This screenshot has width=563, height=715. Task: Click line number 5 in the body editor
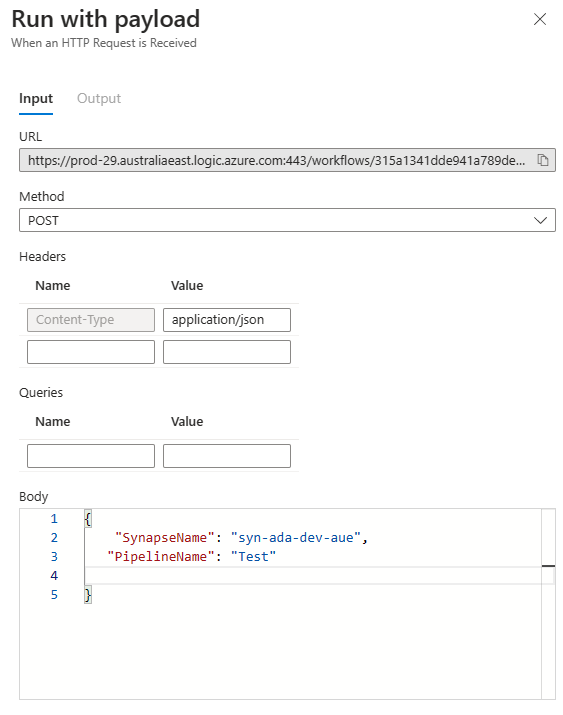coord(54,595)
